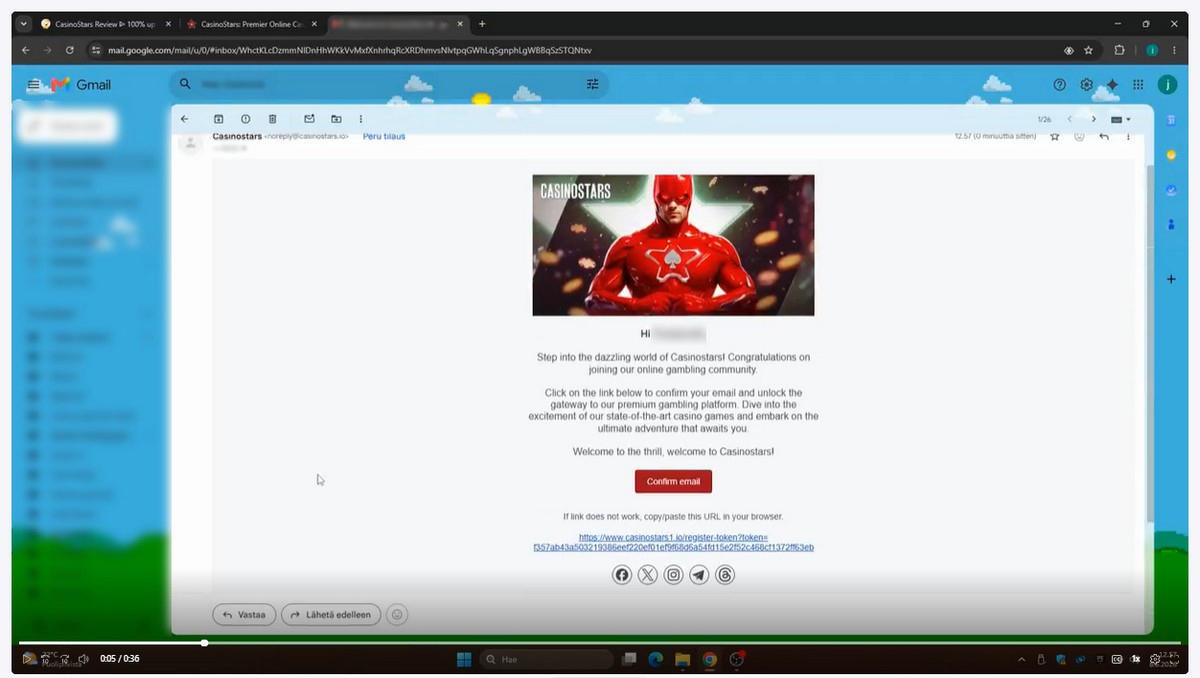The image size is (1200, 678).
Task: Click the video progress bar handle
Action: tap(204, 643)
